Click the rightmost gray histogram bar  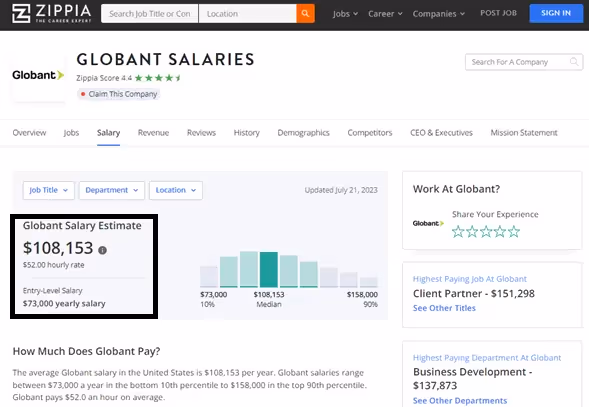tap(369, 282)
